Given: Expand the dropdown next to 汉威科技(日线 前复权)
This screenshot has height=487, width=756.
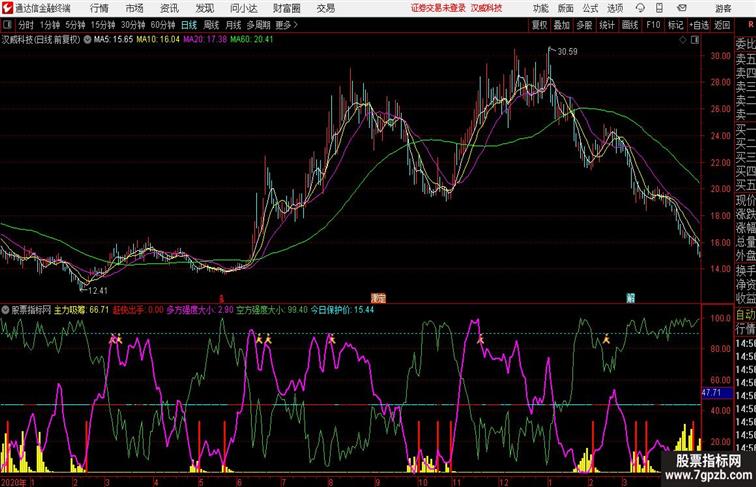Looking at the screenshot, I should pos(87,40).
